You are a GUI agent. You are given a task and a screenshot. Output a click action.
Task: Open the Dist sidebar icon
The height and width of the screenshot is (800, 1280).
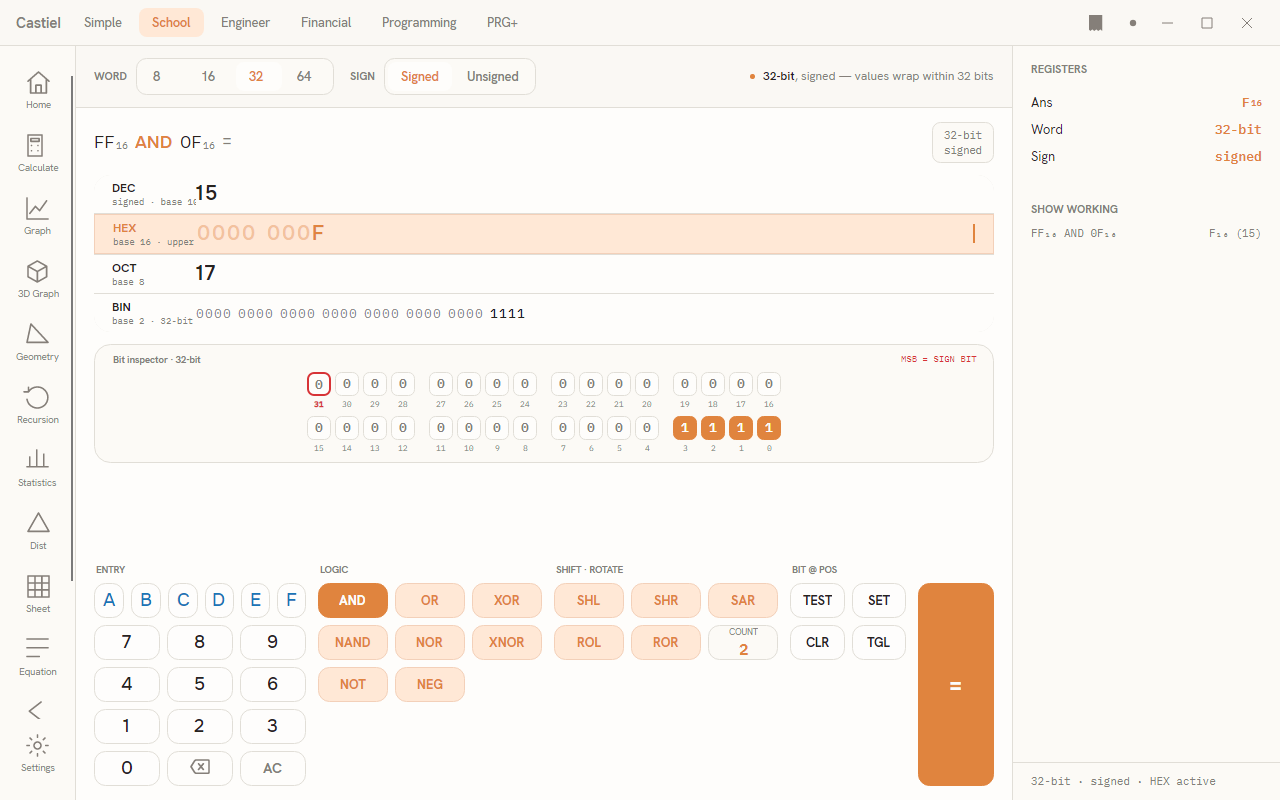click(38, 531)
